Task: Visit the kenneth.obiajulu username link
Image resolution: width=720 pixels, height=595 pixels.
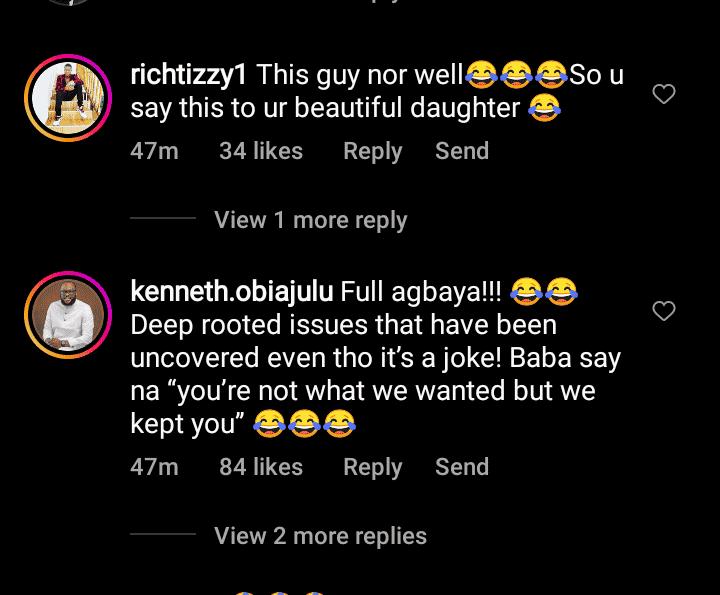Action: [x=233, y=291]
